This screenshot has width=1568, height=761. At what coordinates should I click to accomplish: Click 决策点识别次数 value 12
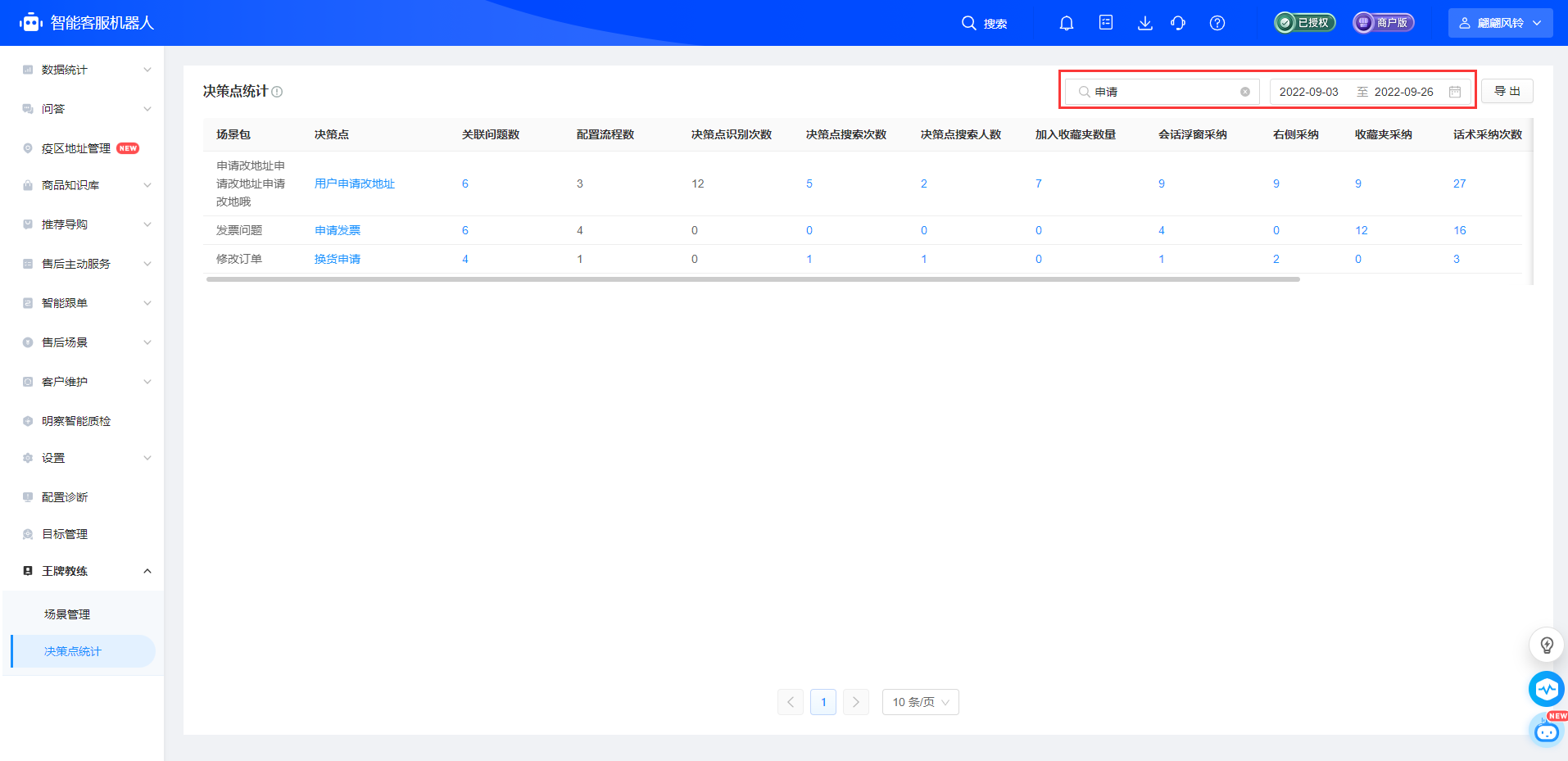(x=698, y=183)
